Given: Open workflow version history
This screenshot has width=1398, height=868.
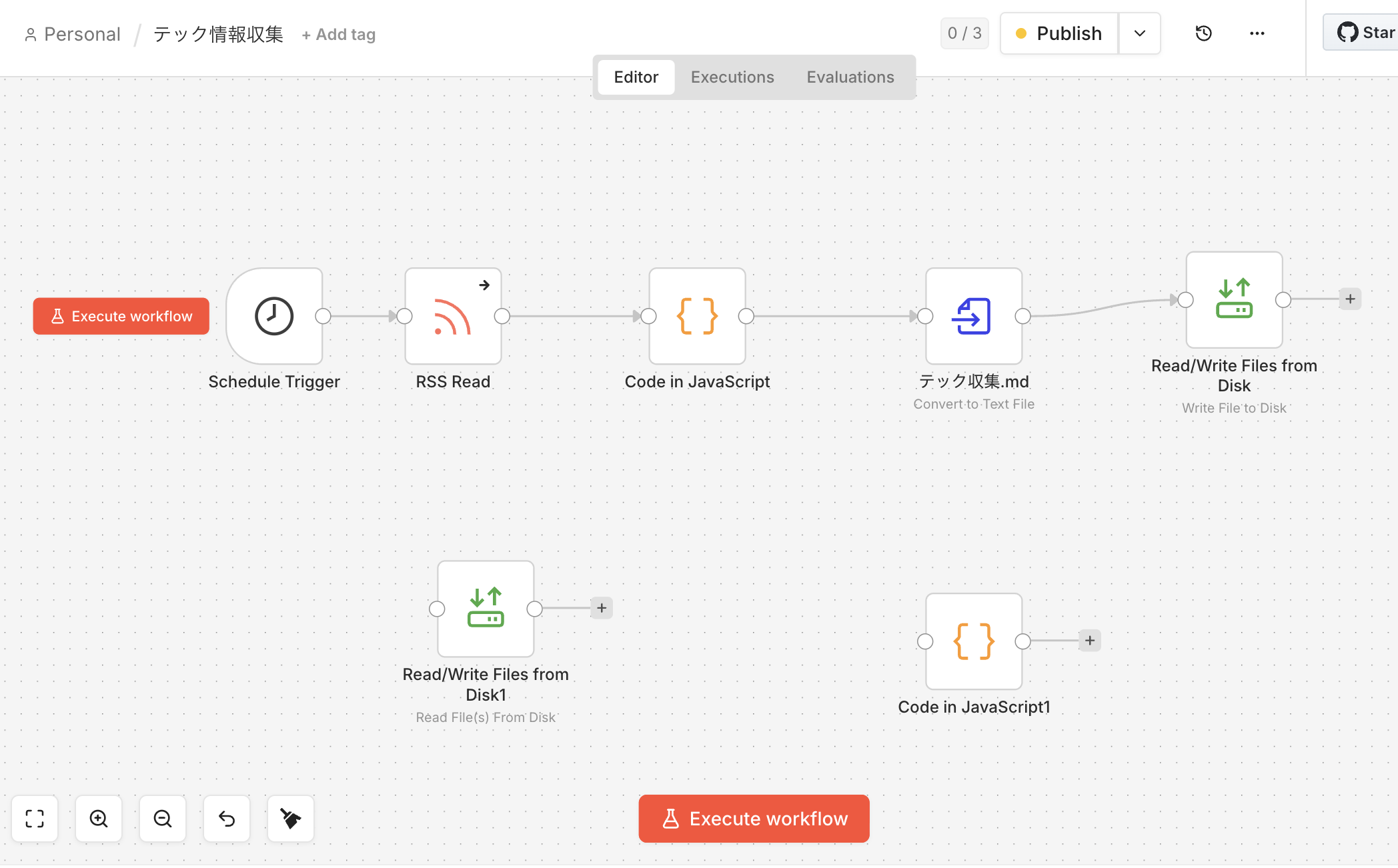Looking at the screenshot, I should (x=1203, y=33).
